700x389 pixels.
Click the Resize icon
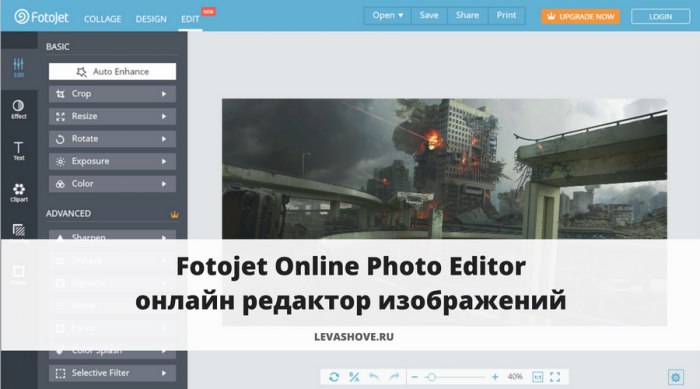coord(60,117)
